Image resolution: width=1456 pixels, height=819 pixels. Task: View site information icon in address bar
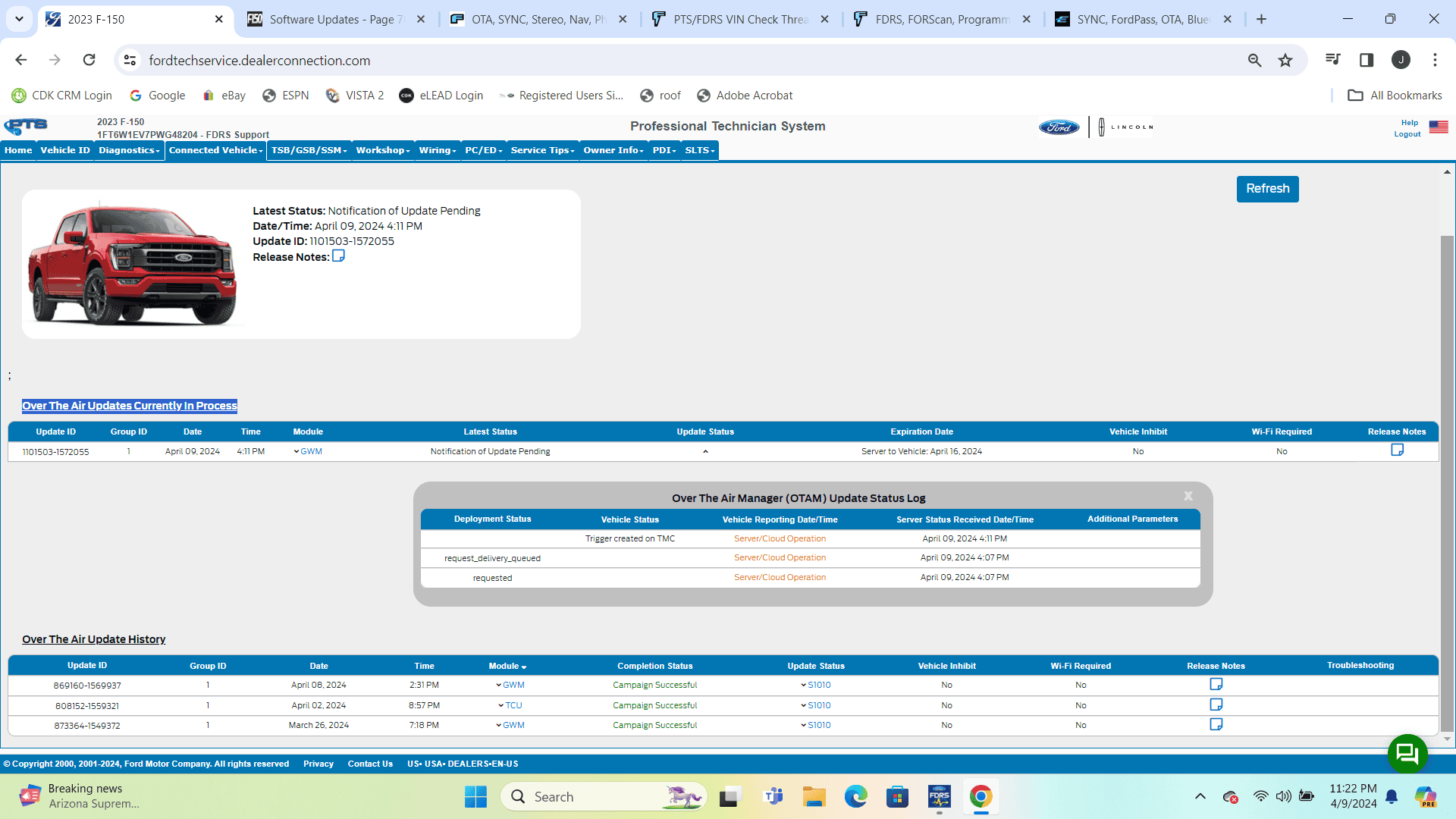coord(130,61)
